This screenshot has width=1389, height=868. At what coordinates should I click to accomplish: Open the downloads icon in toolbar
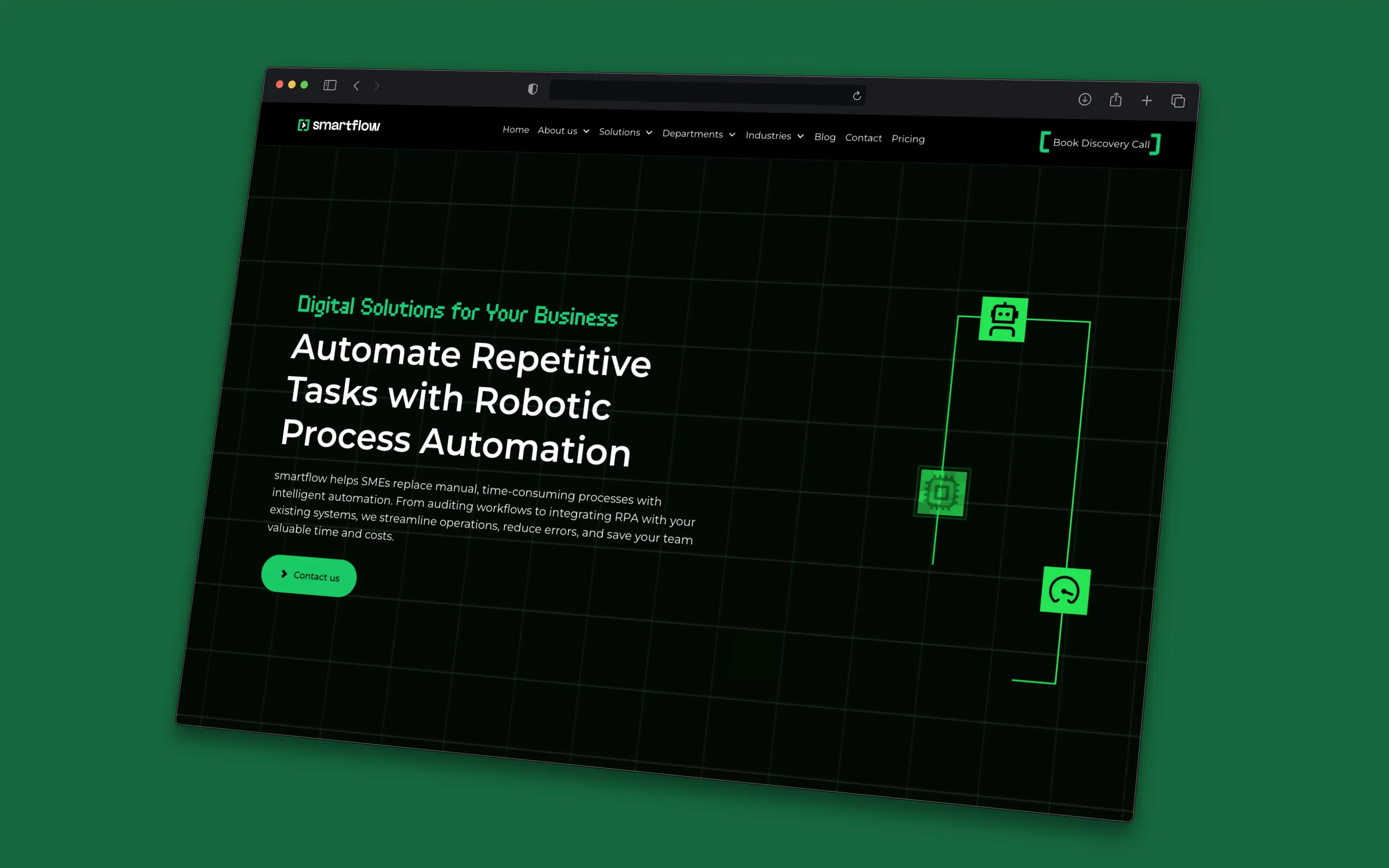tap(1084, 99)
